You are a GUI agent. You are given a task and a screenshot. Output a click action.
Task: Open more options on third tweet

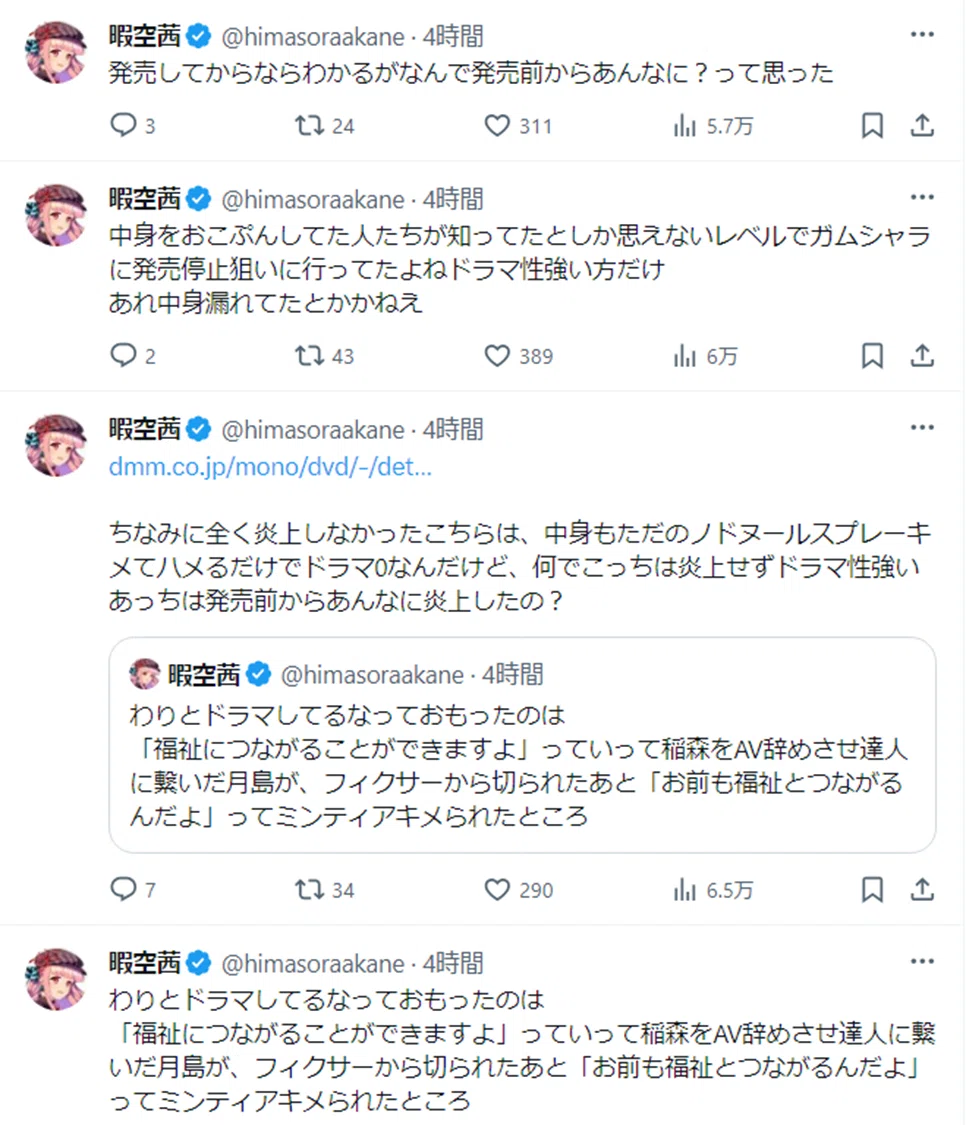click(922, 428)
